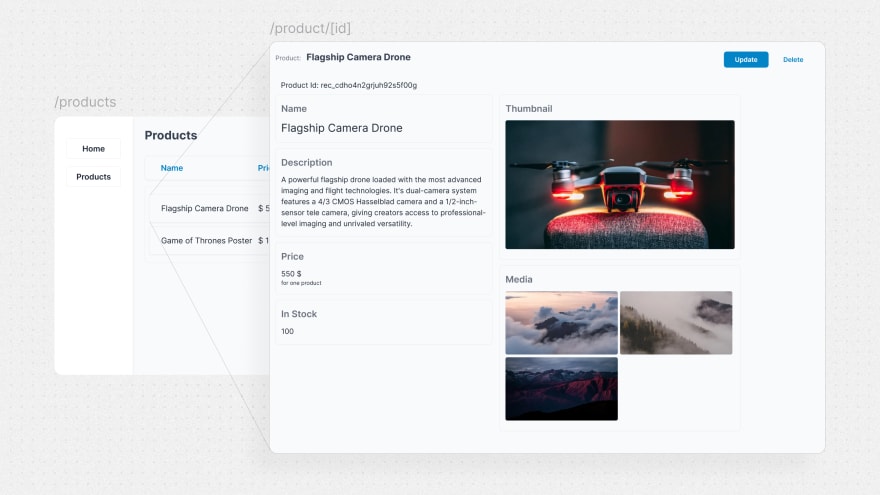Click the header title Flagship Camera Drone
880x495 pixels.
coord(358,57)
